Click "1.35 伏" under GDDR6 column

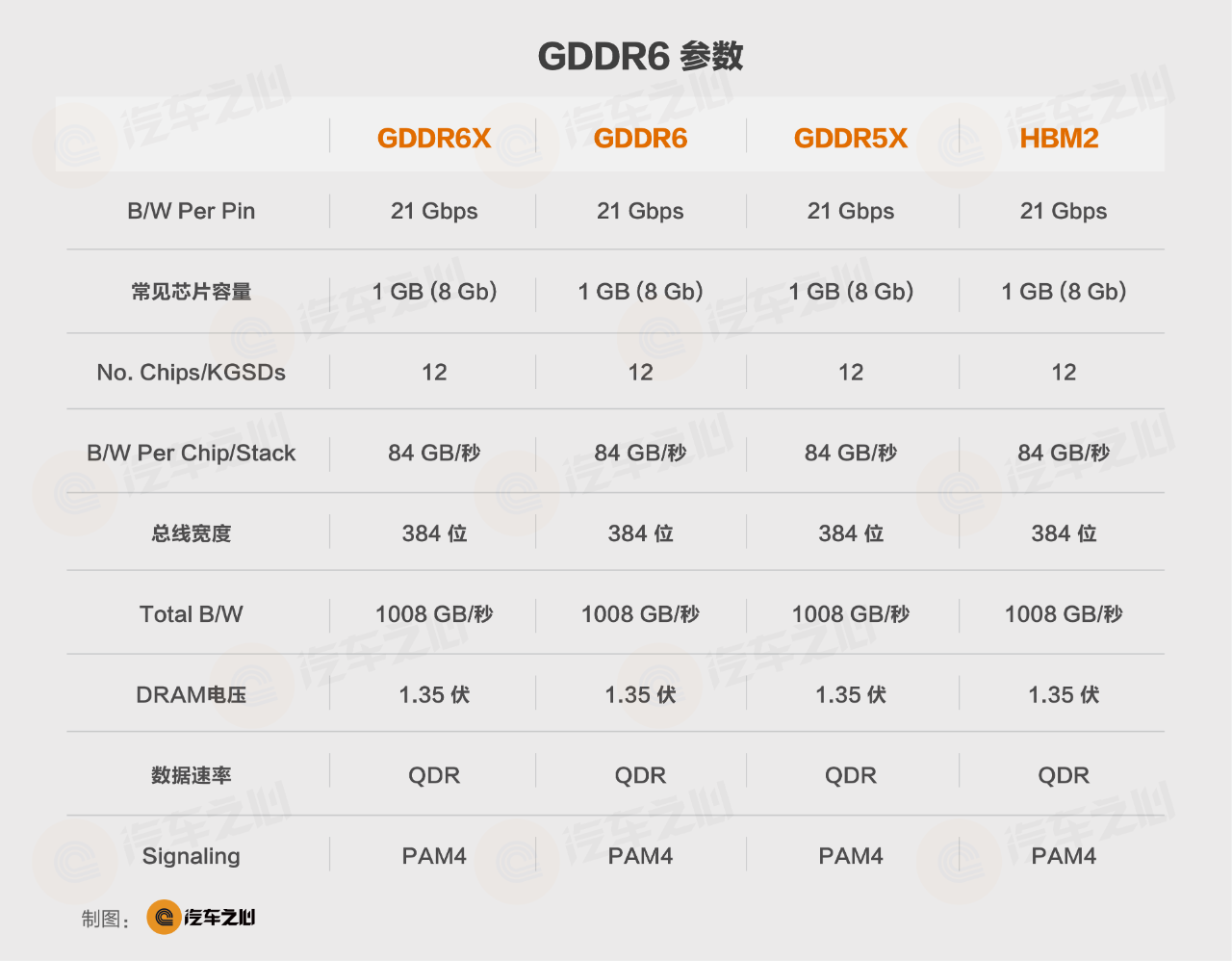pyautogui.click(x=640, y=694)
